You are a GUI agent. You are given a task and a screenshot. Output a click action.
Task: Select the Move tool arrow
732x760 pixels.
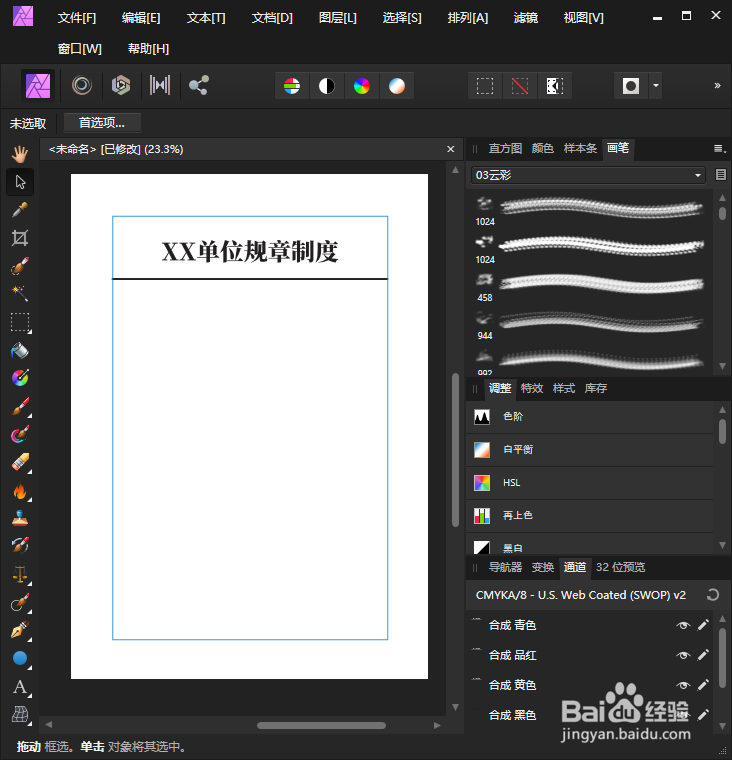coord(20,182)
